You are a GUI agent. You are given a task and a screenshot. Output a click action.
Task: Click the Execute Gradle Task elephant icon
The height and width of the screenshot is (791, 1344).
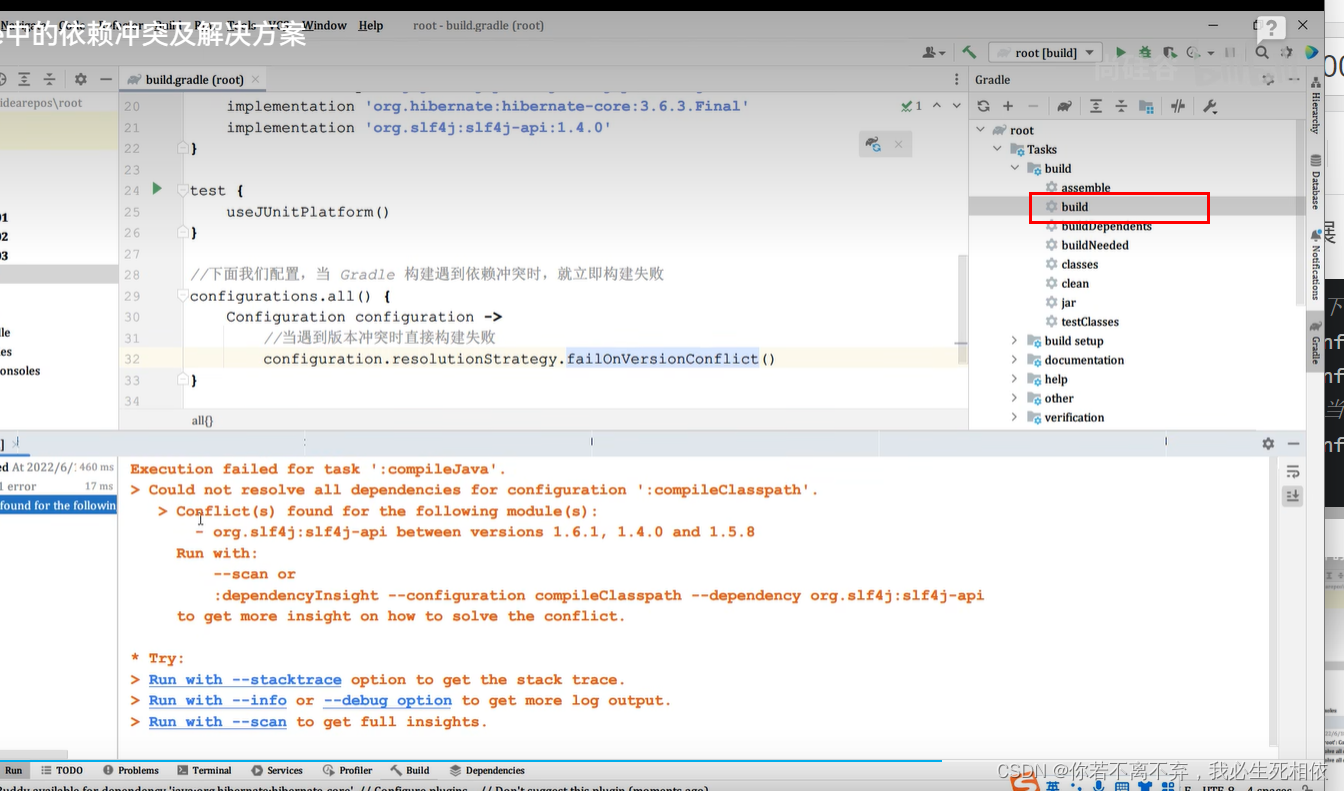(1064, 106)
